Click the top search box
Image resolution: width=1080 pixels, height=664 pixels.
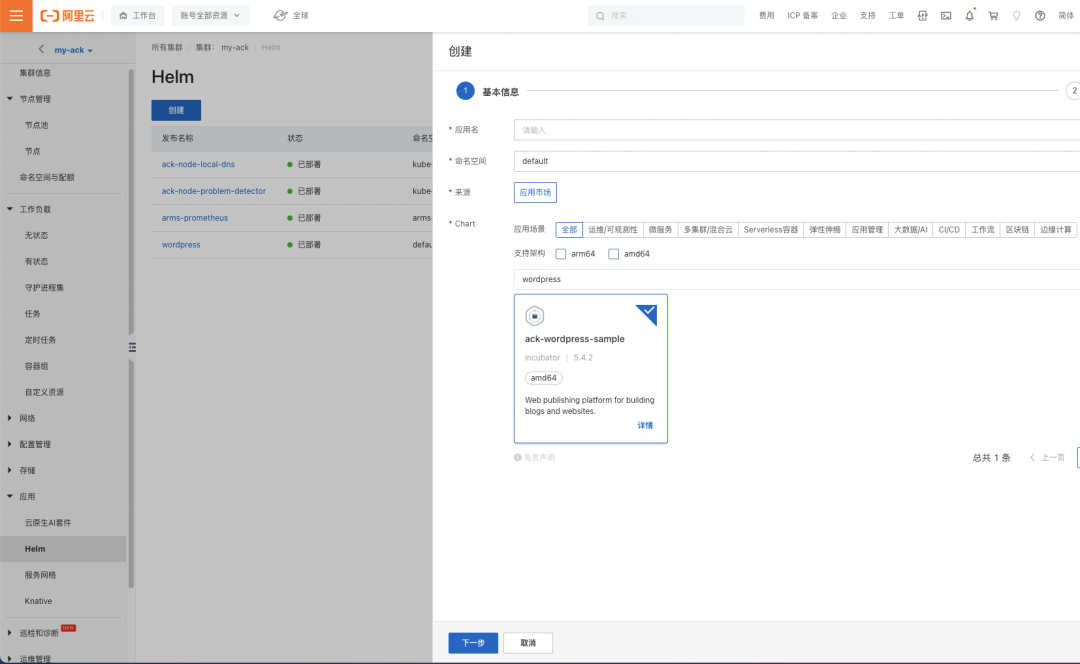665,15
